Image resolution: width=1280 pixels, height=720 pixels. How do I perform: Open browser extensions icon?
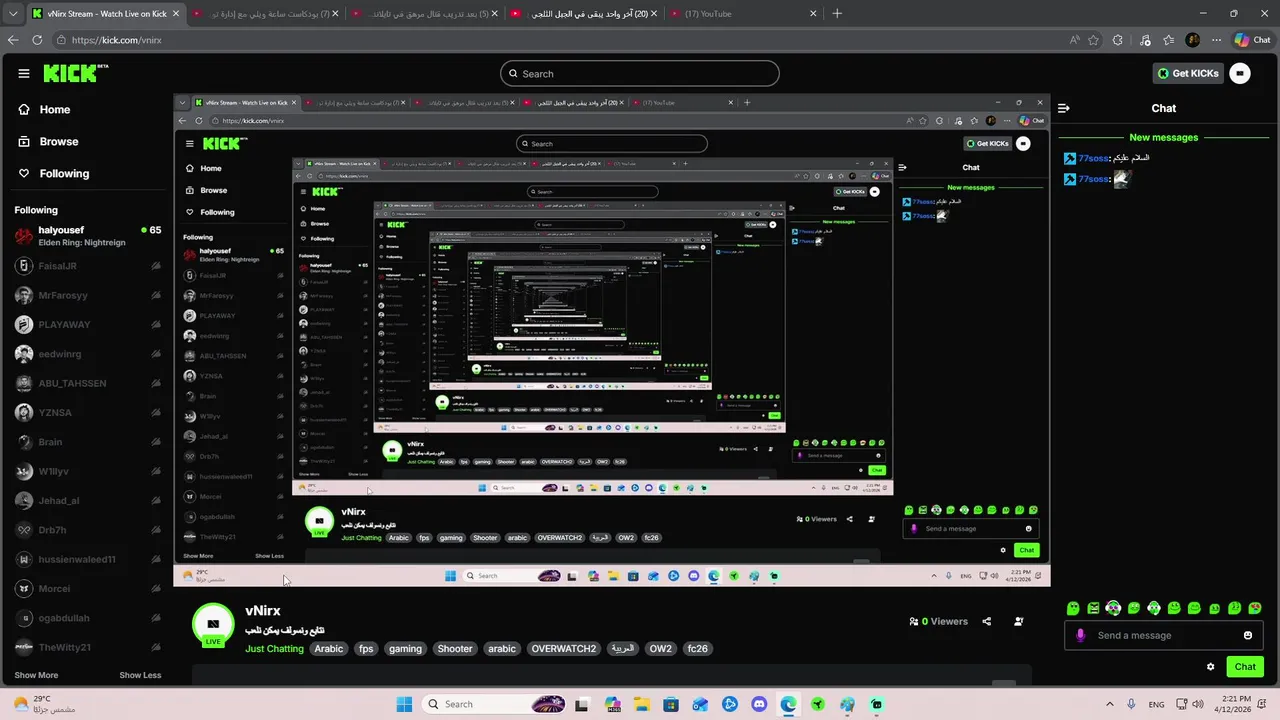1118,40
